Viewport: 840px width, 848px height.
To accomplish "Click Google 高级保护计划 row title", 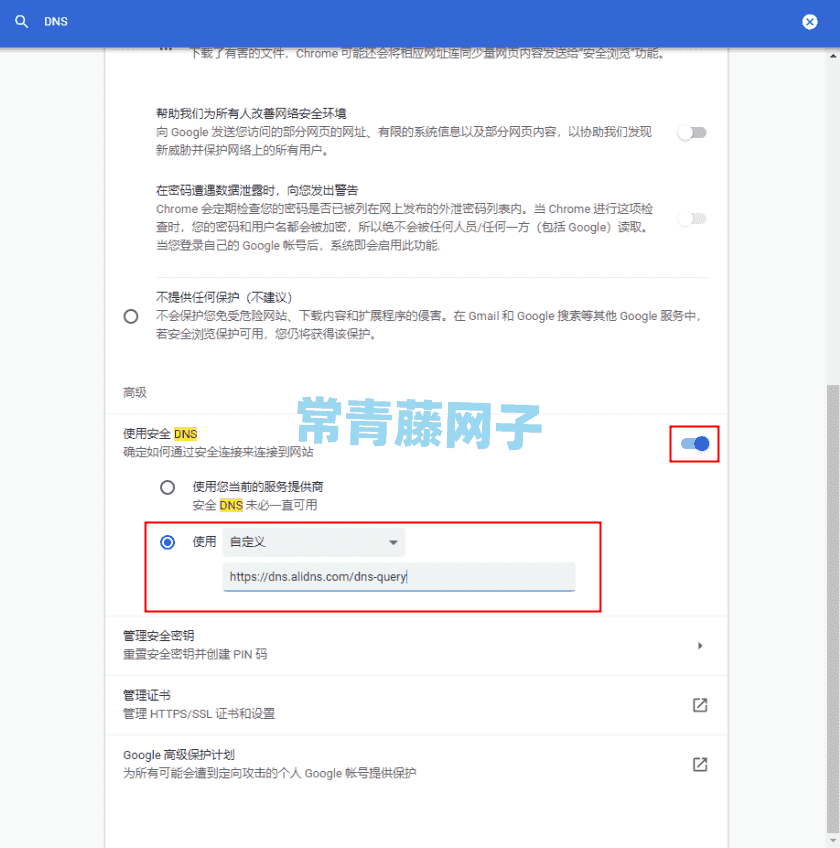I will point(179,754).
